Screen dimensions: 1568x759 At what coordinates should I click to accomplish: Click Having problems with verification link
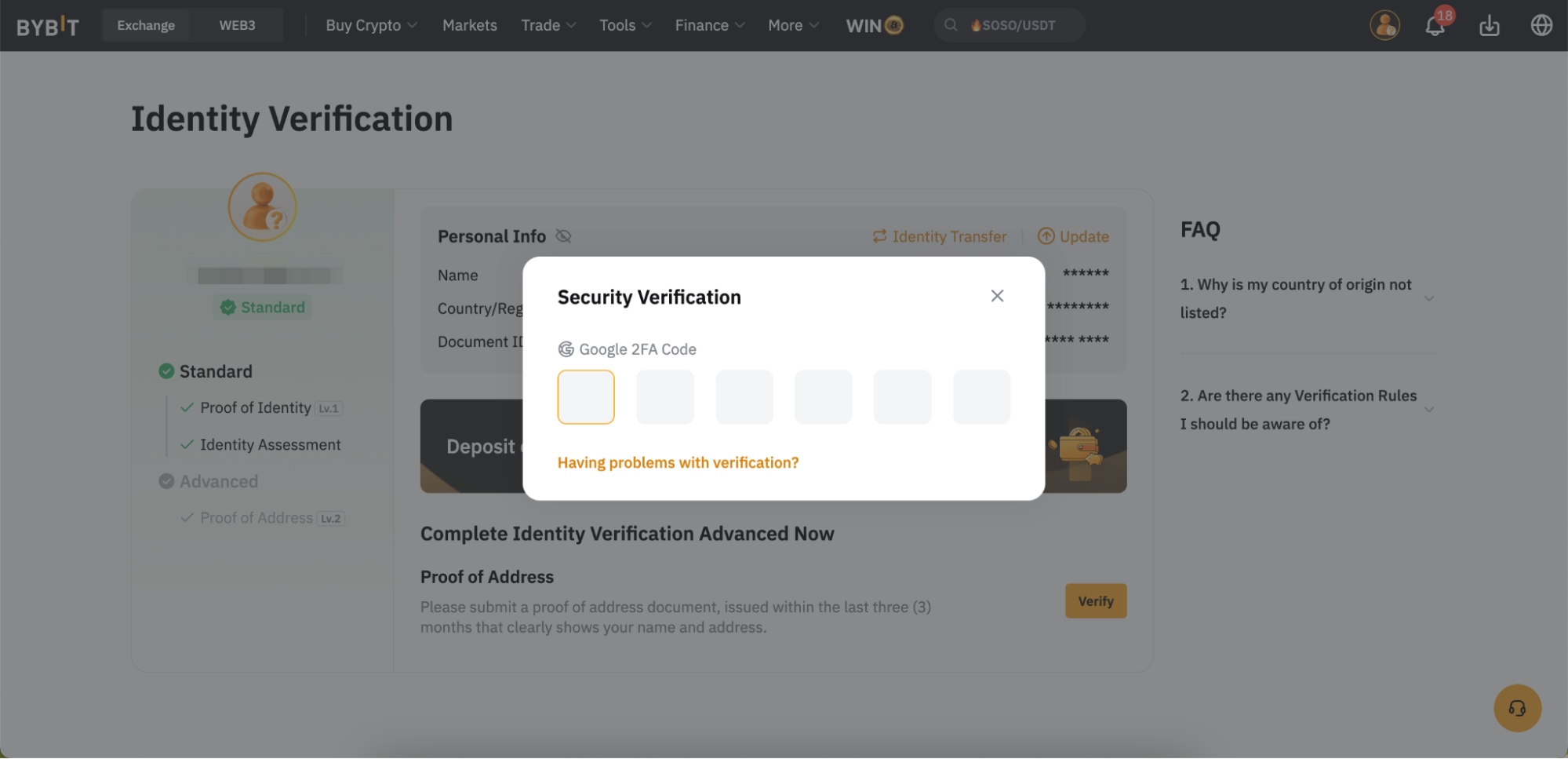[678, 462]
